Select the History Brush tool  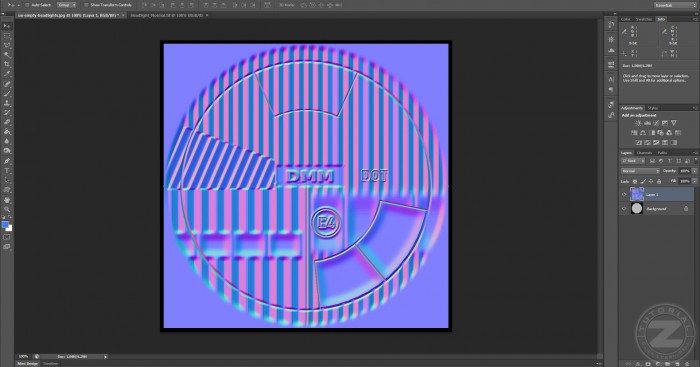[x=7, y=113]
